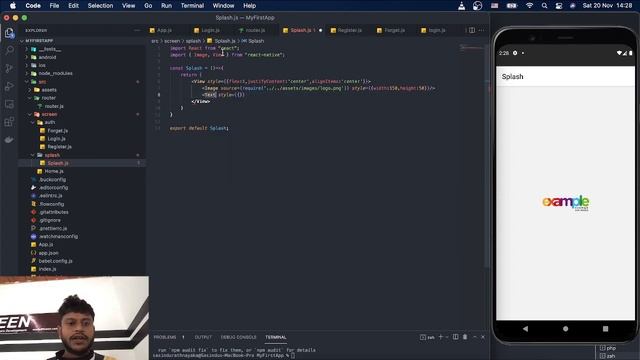Open the Apple menu
This screenshot has width=640, height=360.
(13, 6)
